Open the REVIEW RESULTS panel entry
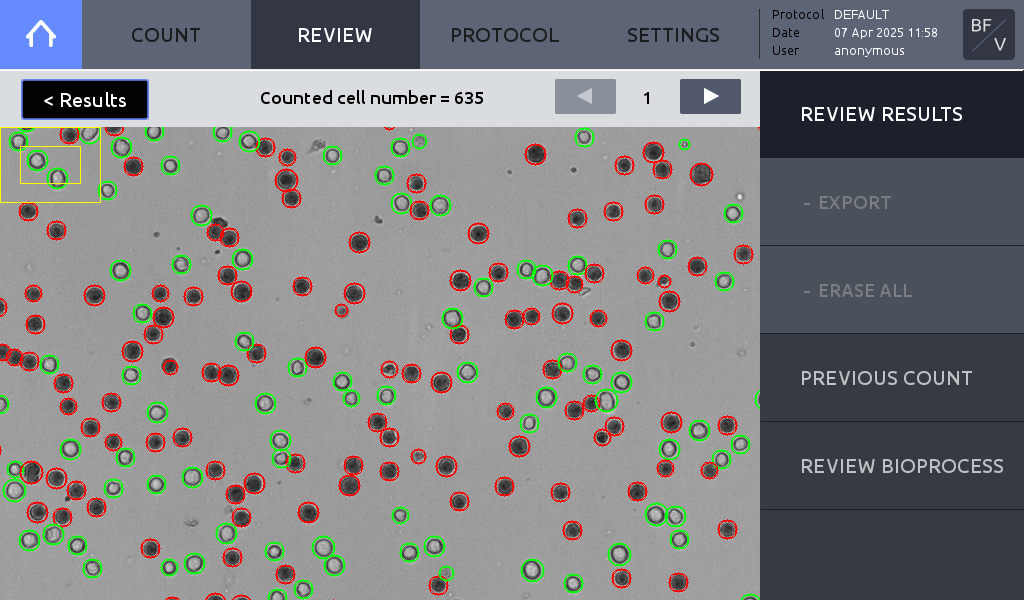1024x600 pixels. coord(892,114)
